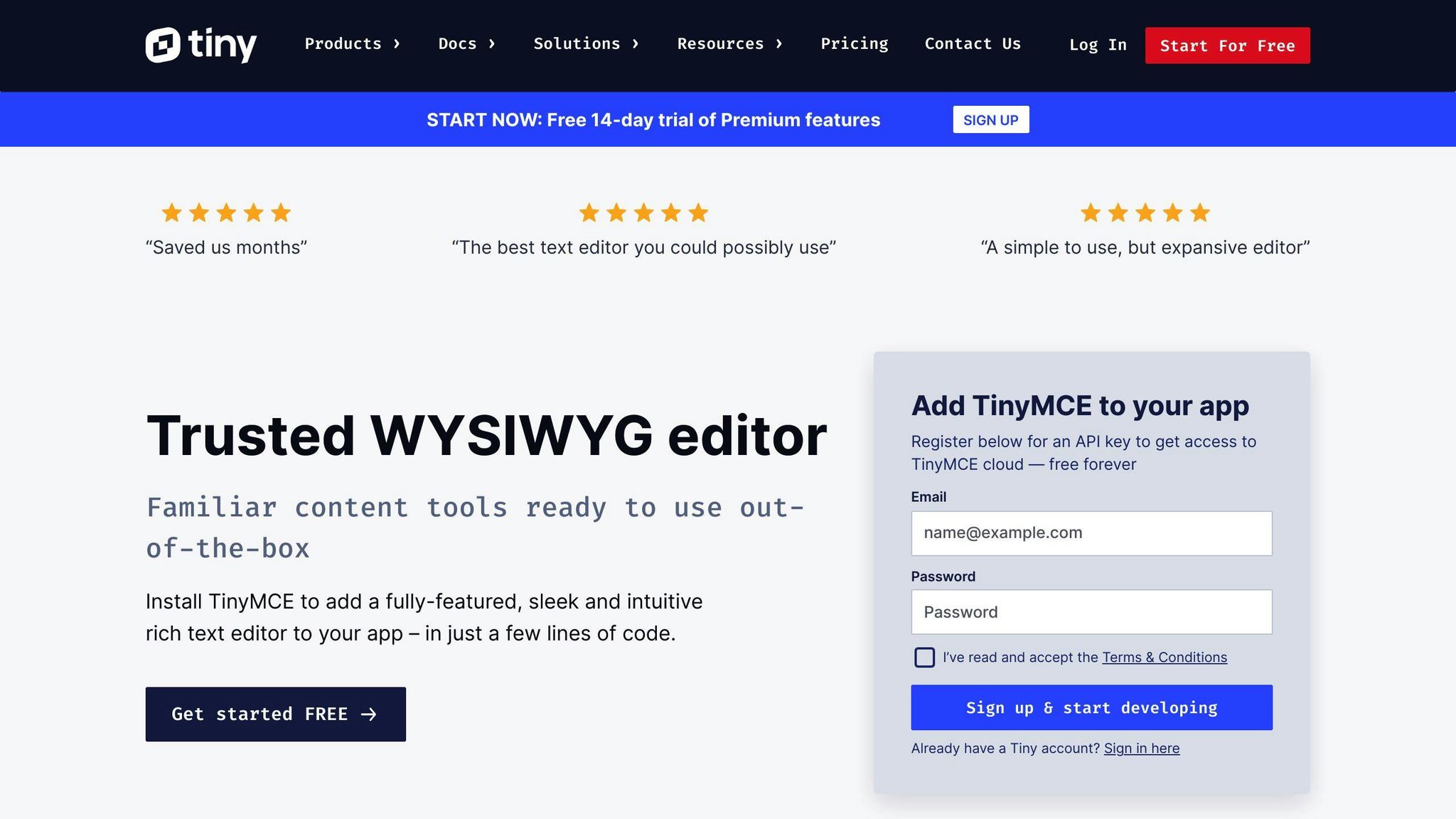Click "A simple to use, but expansive editor" quote

point(1145,247)
